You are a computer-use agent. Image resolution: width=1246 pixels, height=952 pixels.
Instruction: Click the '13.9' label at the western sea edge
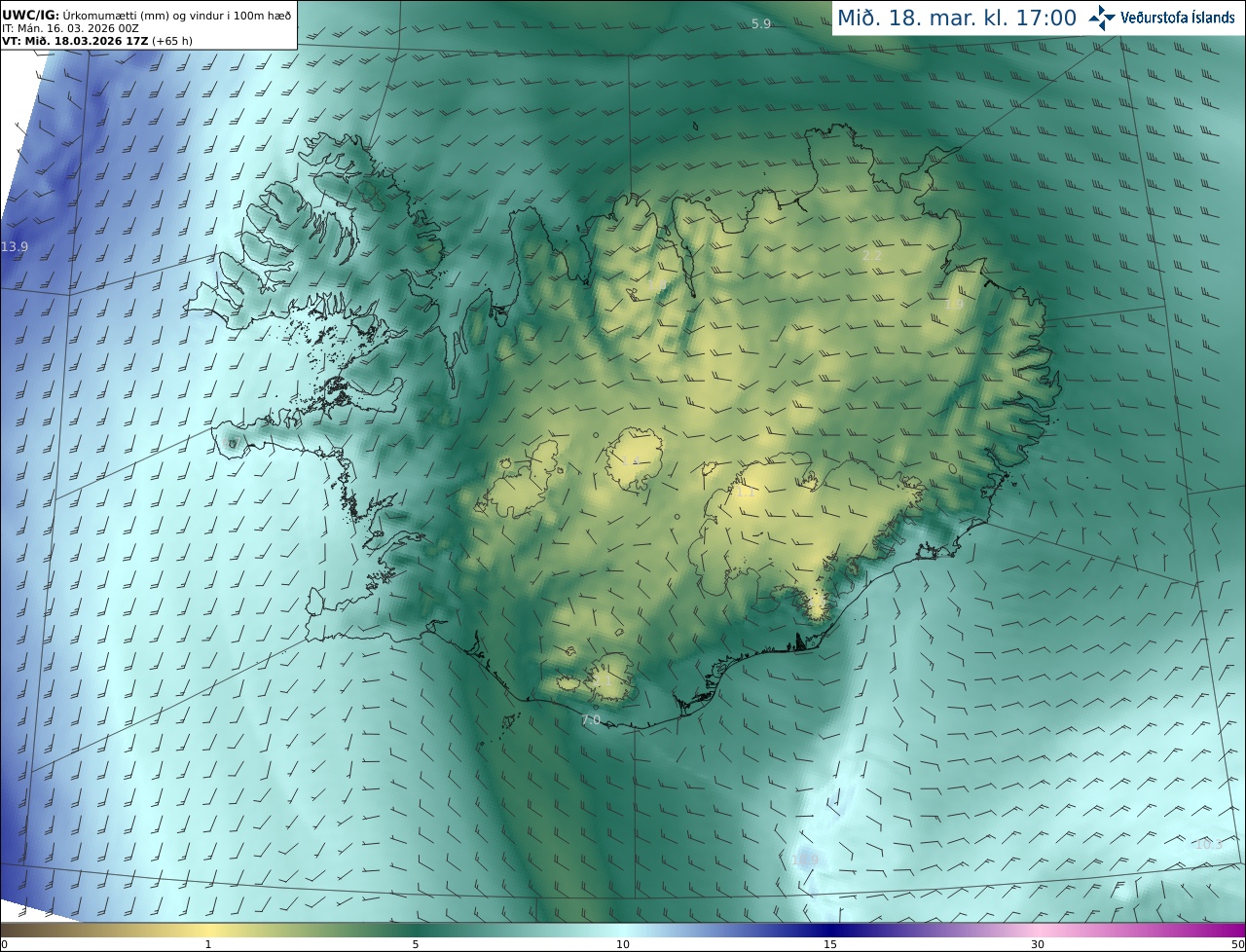click(x=15, y=247)
